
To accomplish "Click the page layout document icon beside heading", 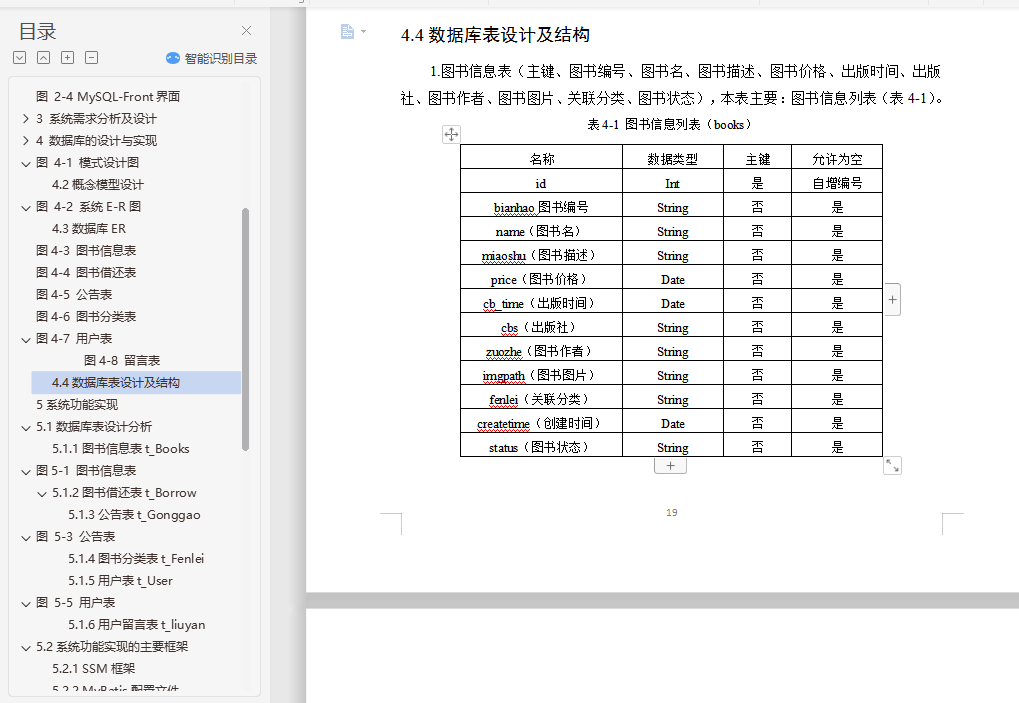I will click(348, 31).
